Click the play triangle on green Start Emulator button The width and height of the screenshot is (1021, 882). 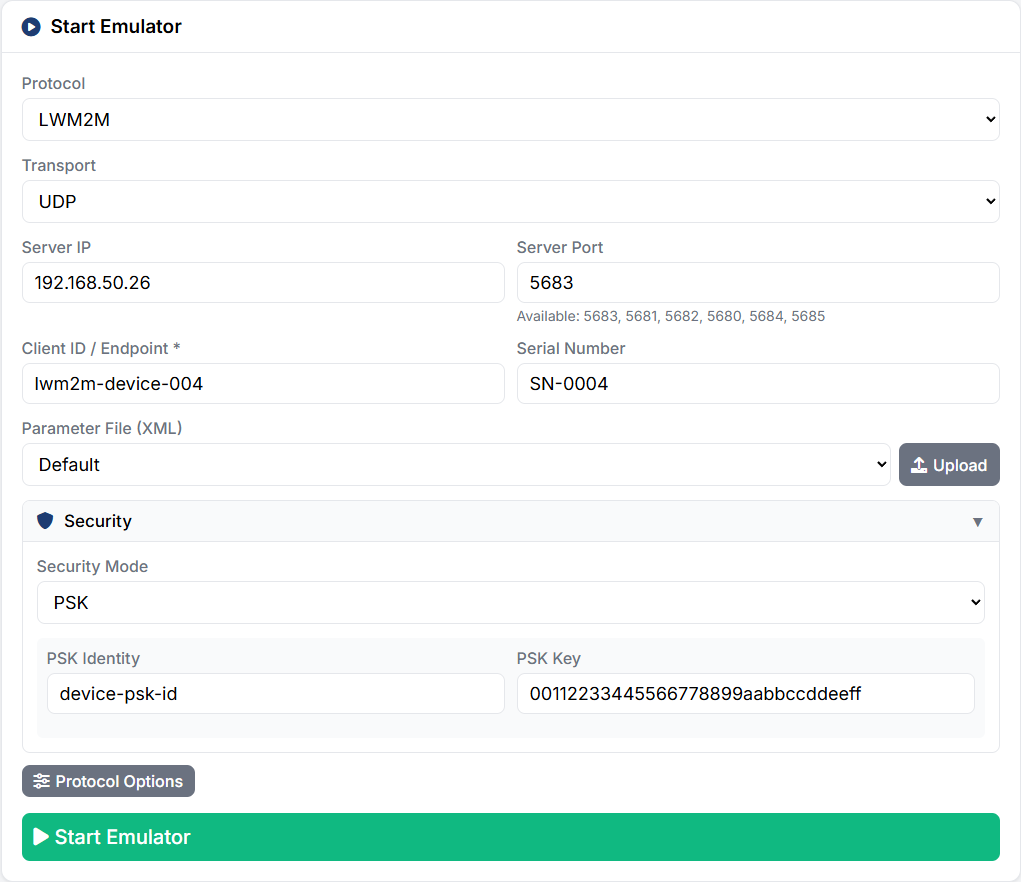[x=41, y=836]
